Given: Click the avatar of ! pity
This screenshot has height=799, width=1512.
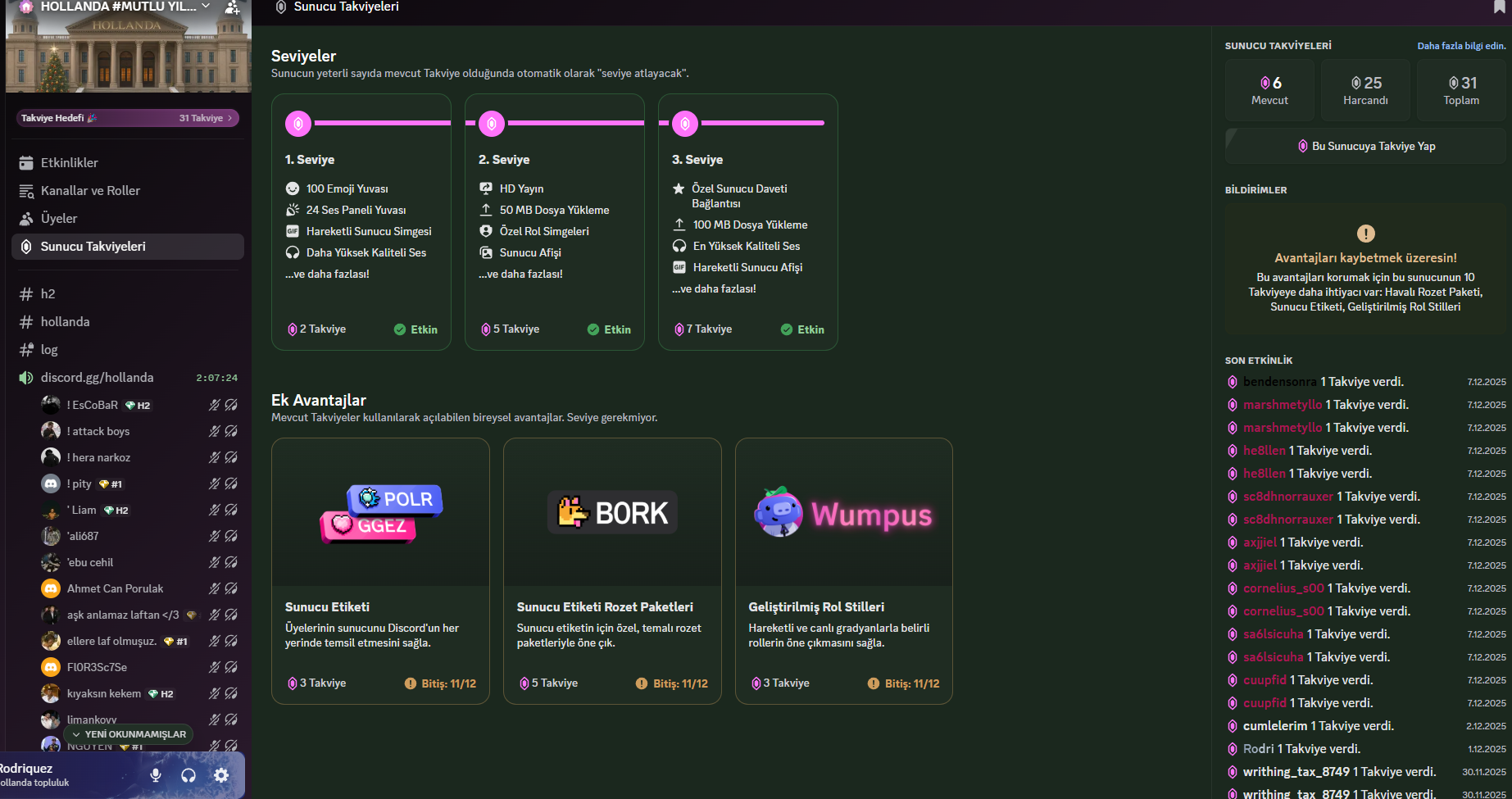Looking at the screenshot, I should coord(51,483).
